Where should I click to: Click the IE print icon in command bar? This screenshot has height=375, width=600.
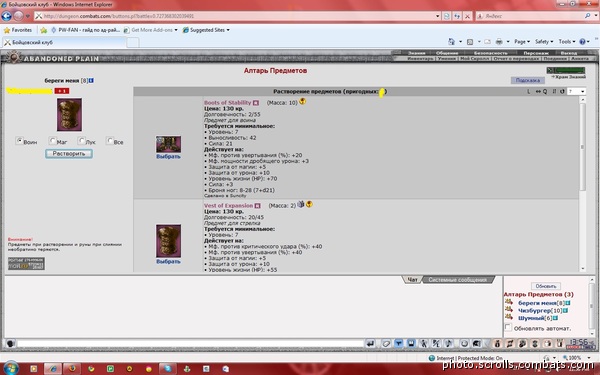(499, 41)
